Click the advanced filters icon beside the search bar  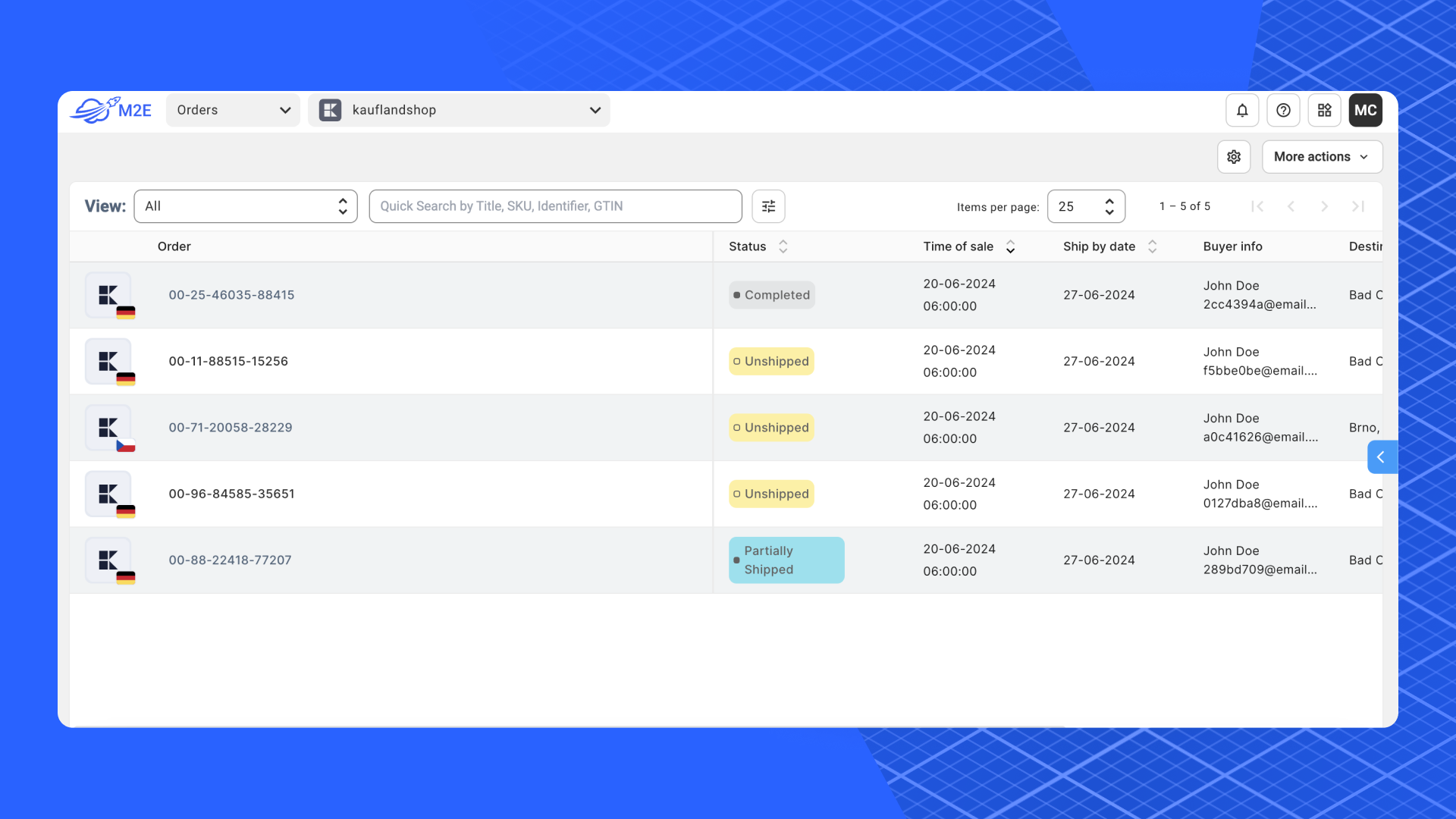pos(768,206)
